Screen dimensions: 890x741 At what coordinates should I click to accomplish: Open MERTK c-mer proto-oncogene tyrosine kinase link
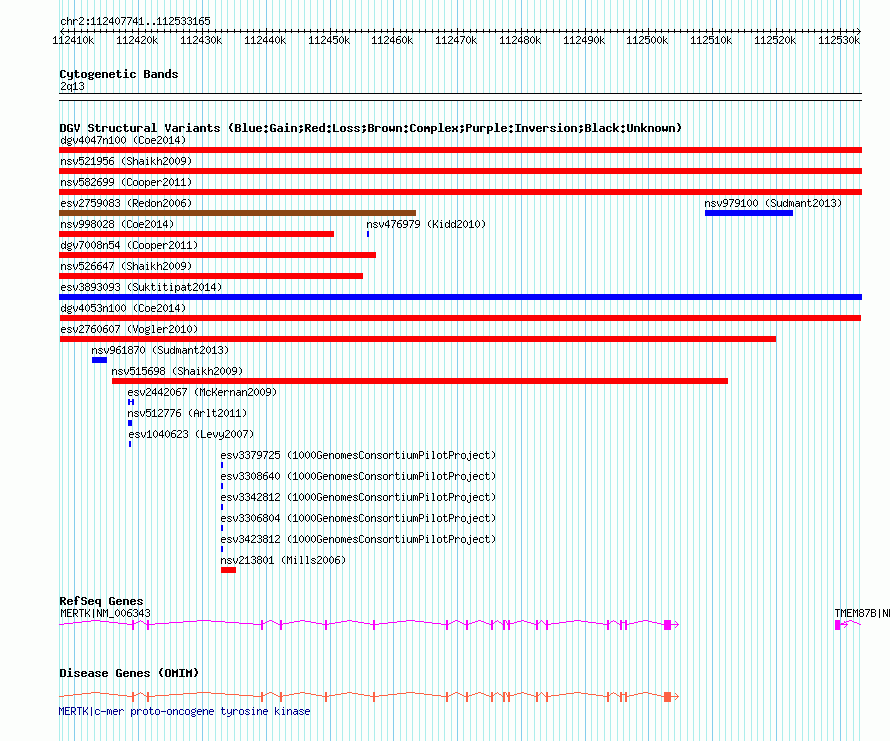(x=184, y=711)
